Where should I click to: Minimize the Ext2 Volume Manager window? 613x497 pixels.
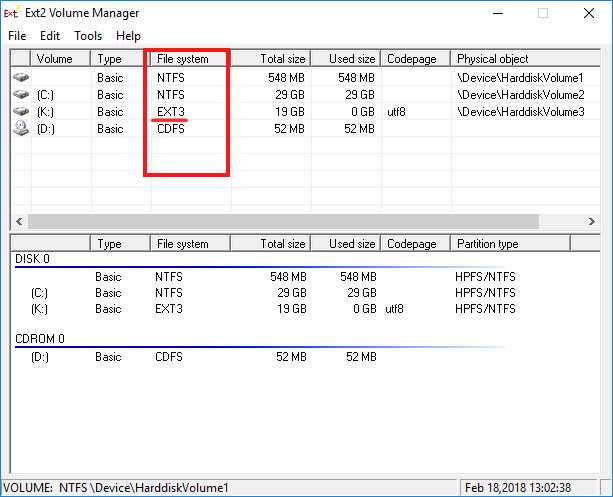[498, 13]
